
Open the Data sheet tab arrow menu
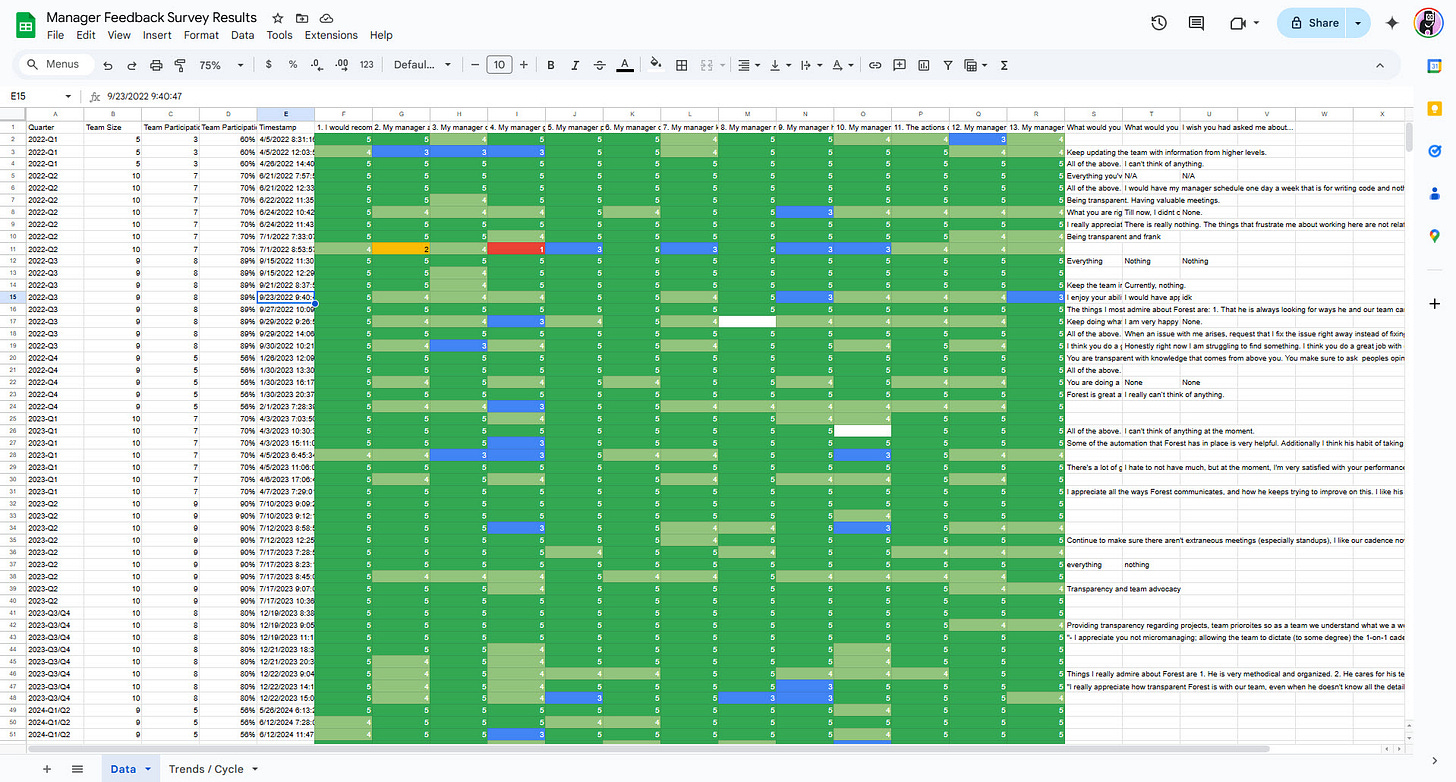[x=148, y=769]
